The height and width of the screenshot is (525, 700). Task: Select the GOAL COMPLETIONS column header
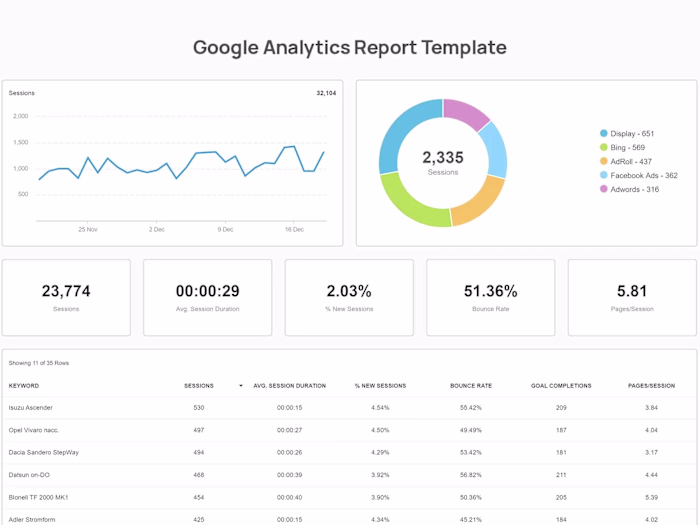point(561,386)
